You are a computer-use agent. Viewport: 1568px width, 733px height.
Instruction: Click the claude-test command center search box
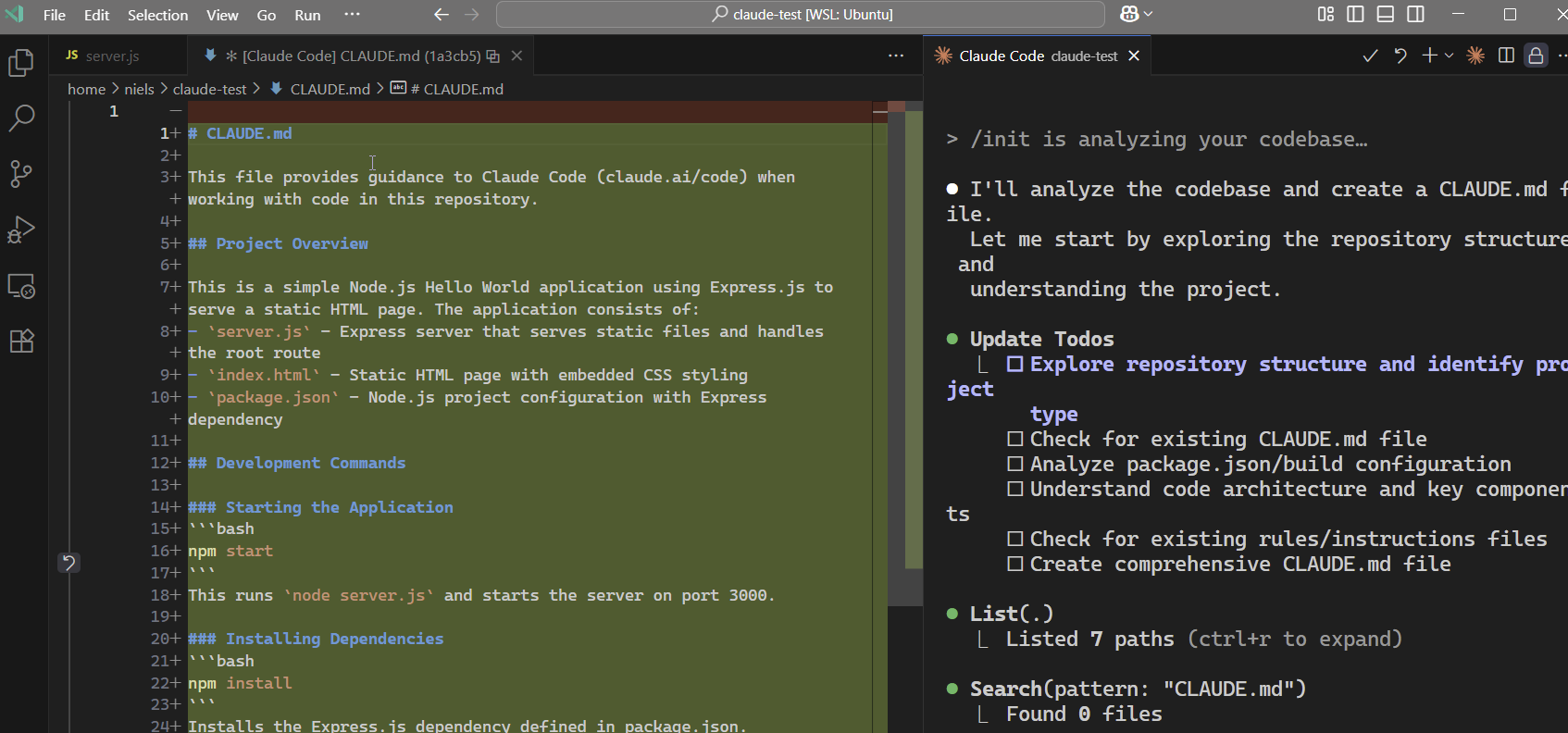coord(801,14)
